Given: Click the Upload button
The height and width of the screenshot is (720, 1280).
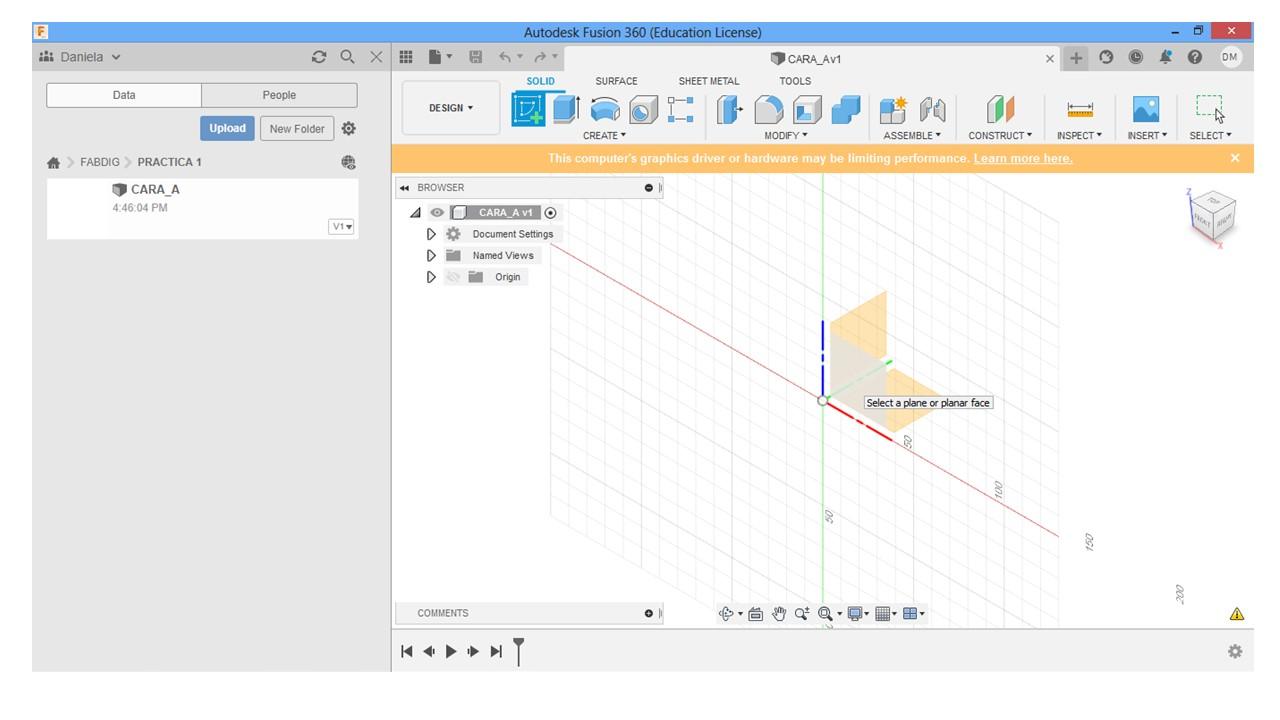Looking at the screenshot, I should tap(227, 128).
